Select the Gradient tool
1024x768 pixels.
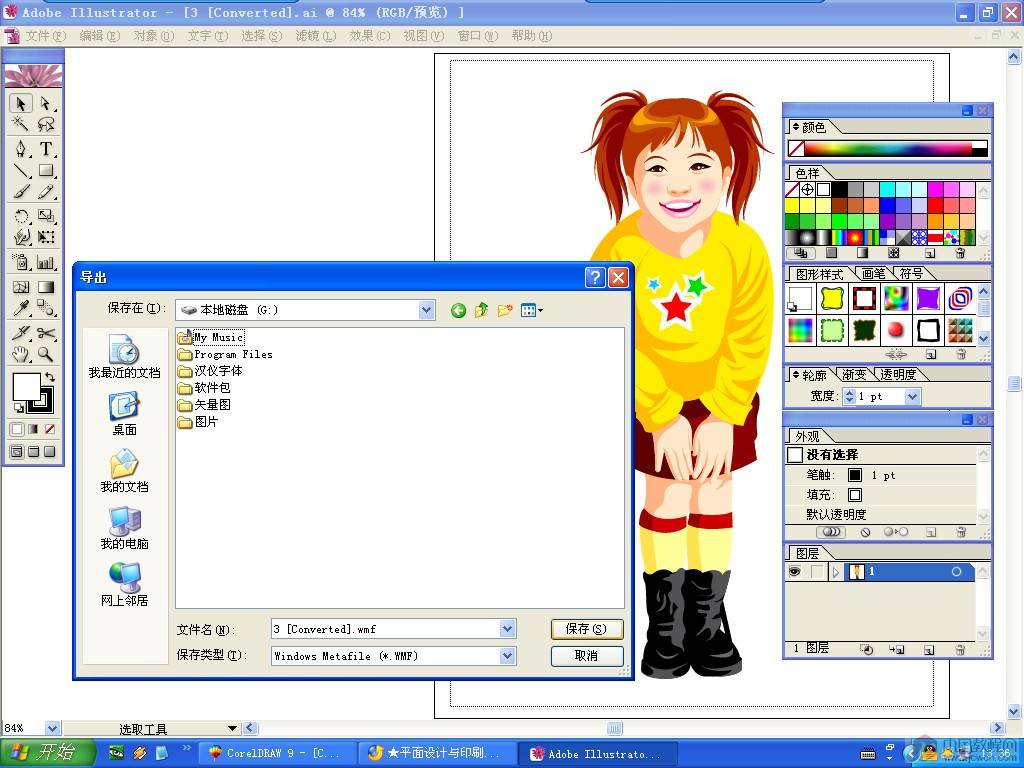point(45,287)
